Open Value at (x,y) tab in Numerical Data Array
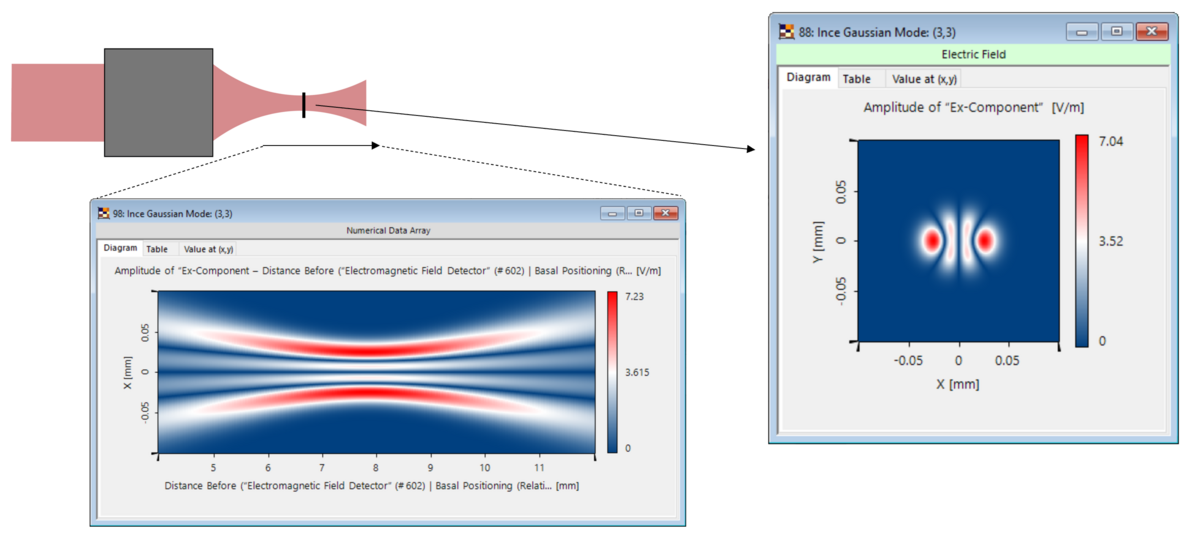Screen dimensions: 1200x540 [209, 249]
